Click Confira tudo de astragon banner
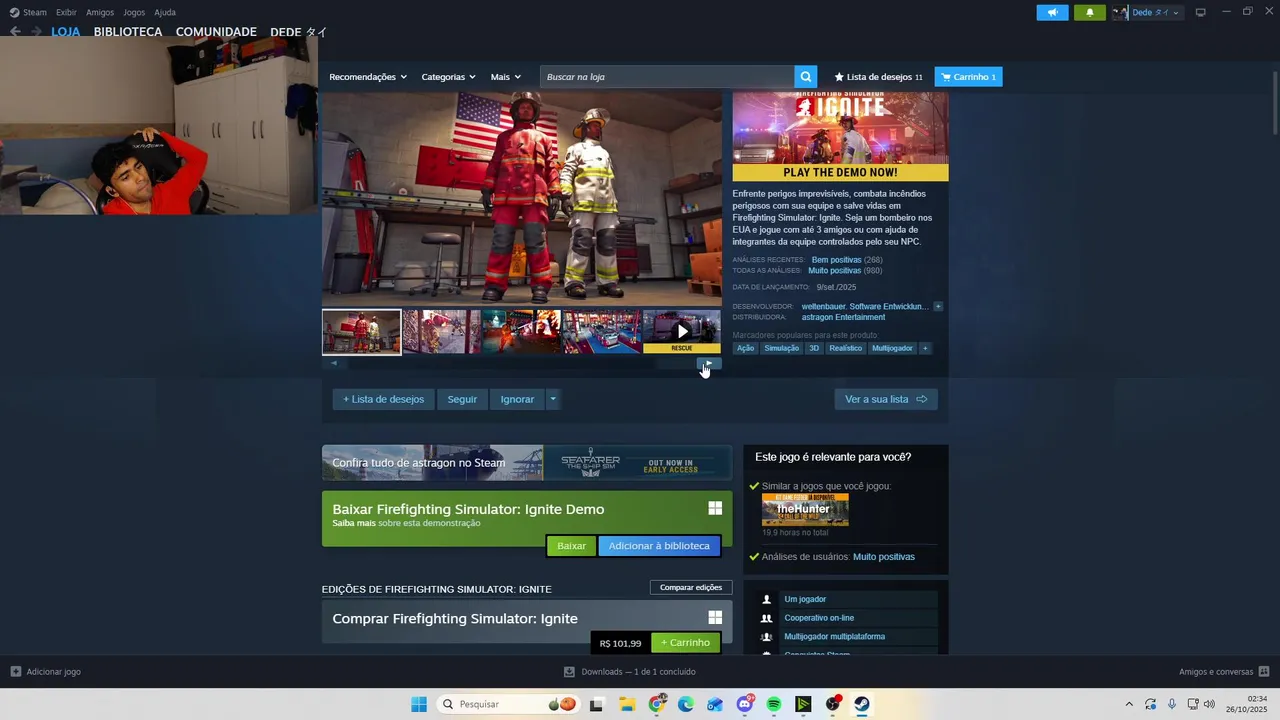This screenshot has width=1280, height=720. point(527,463)
